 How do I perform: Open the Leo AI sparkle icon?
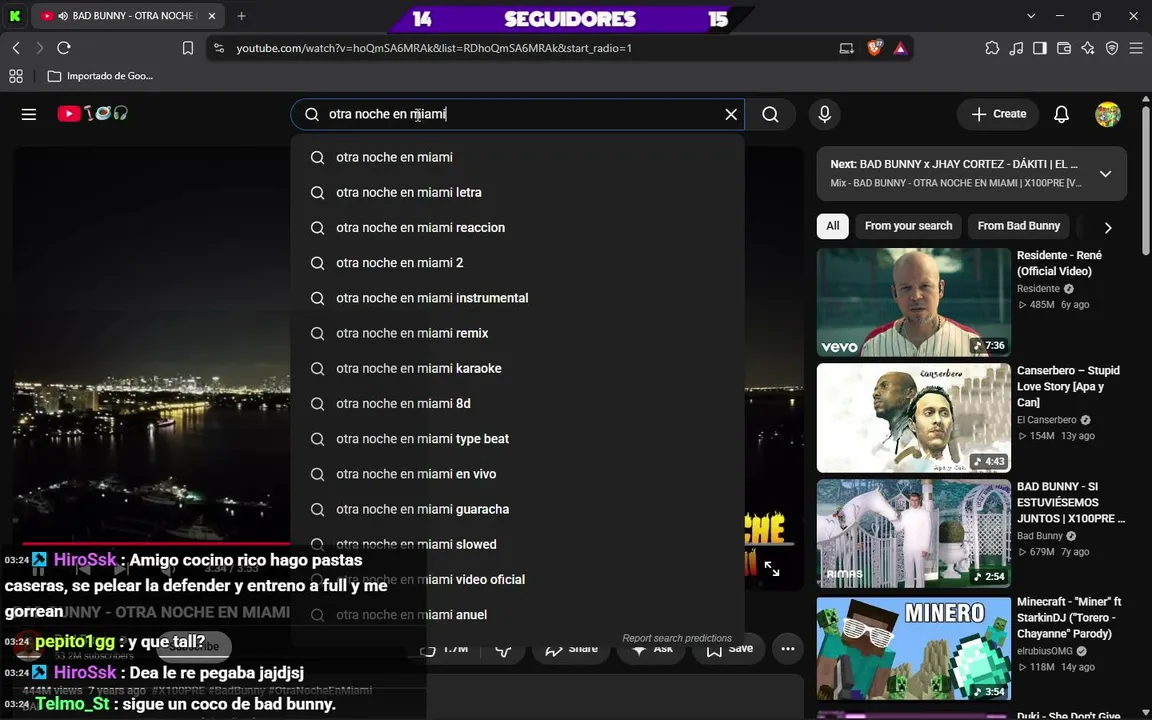[1088, 48]
